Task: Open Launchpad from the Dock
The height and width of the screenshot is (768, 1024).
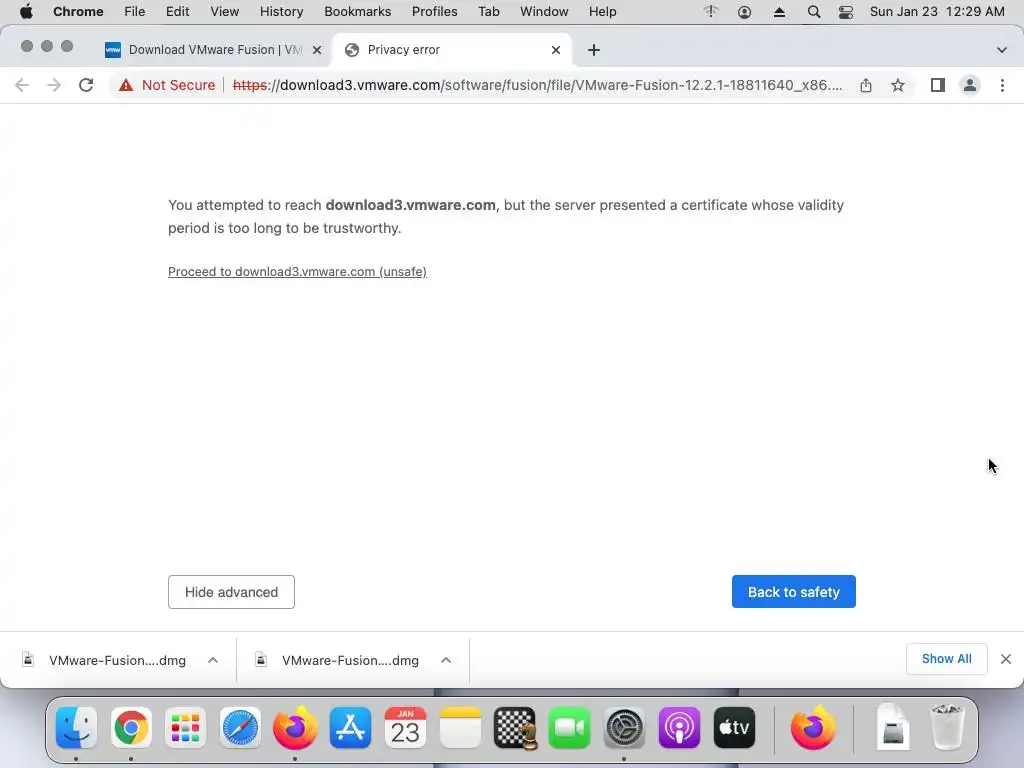Action: (x=185, y=728)
